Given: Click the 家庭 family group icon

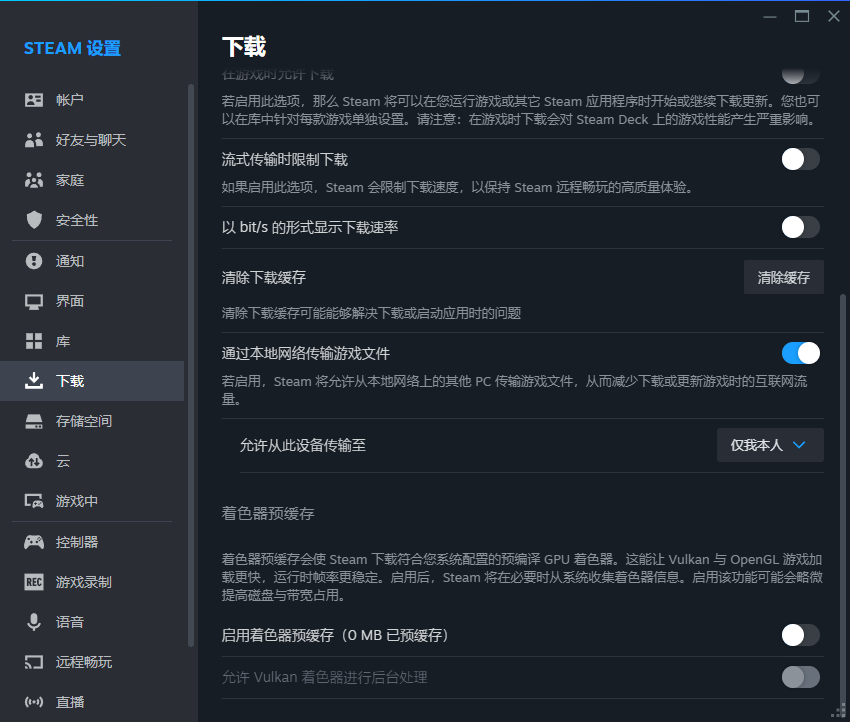Looking at the screenshot, I should tap(34, 180).
